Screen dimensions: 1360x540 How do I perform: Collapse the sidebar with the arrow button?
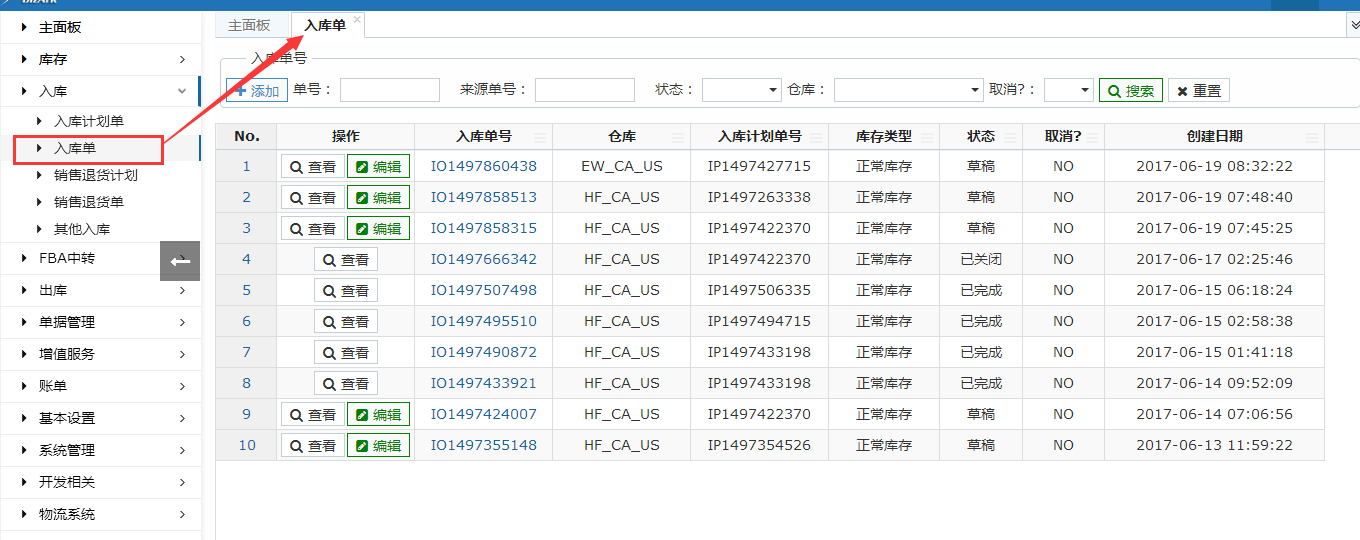click(x=180, y=261)
